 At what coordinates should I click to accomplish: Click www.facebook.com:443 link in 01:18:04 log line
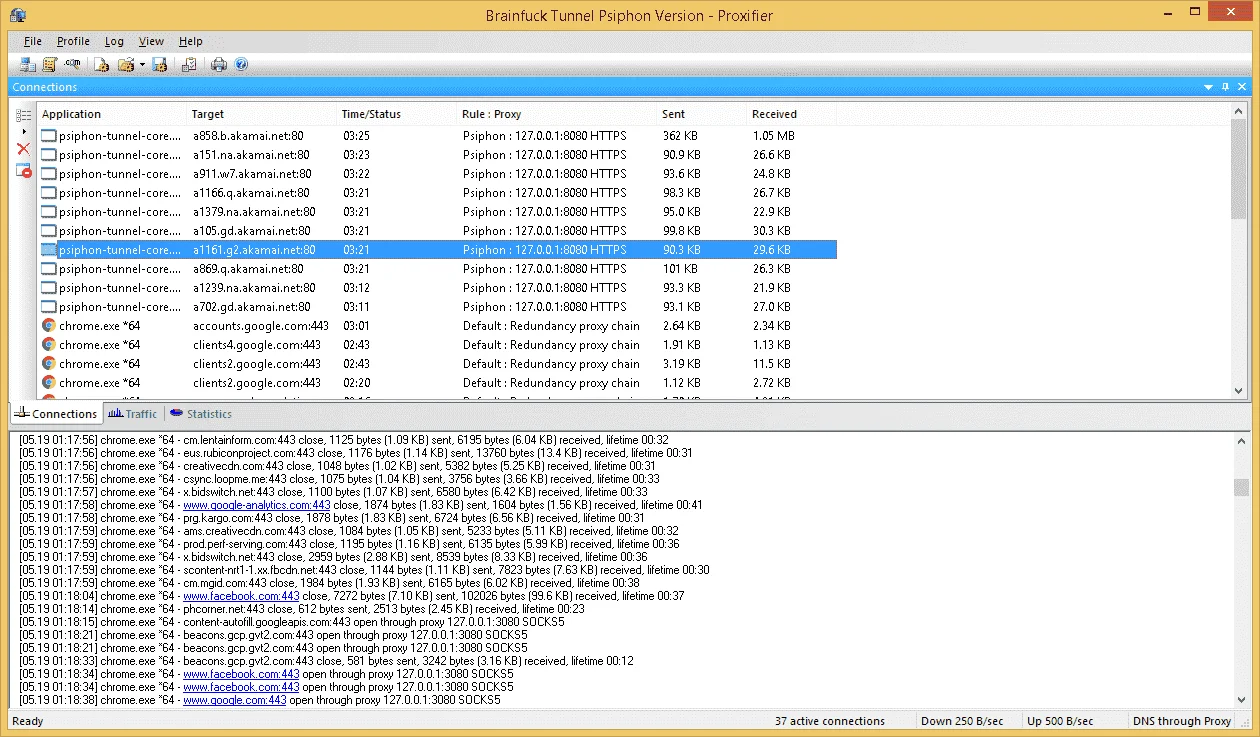pyautogui.click(x=241, y=596)
